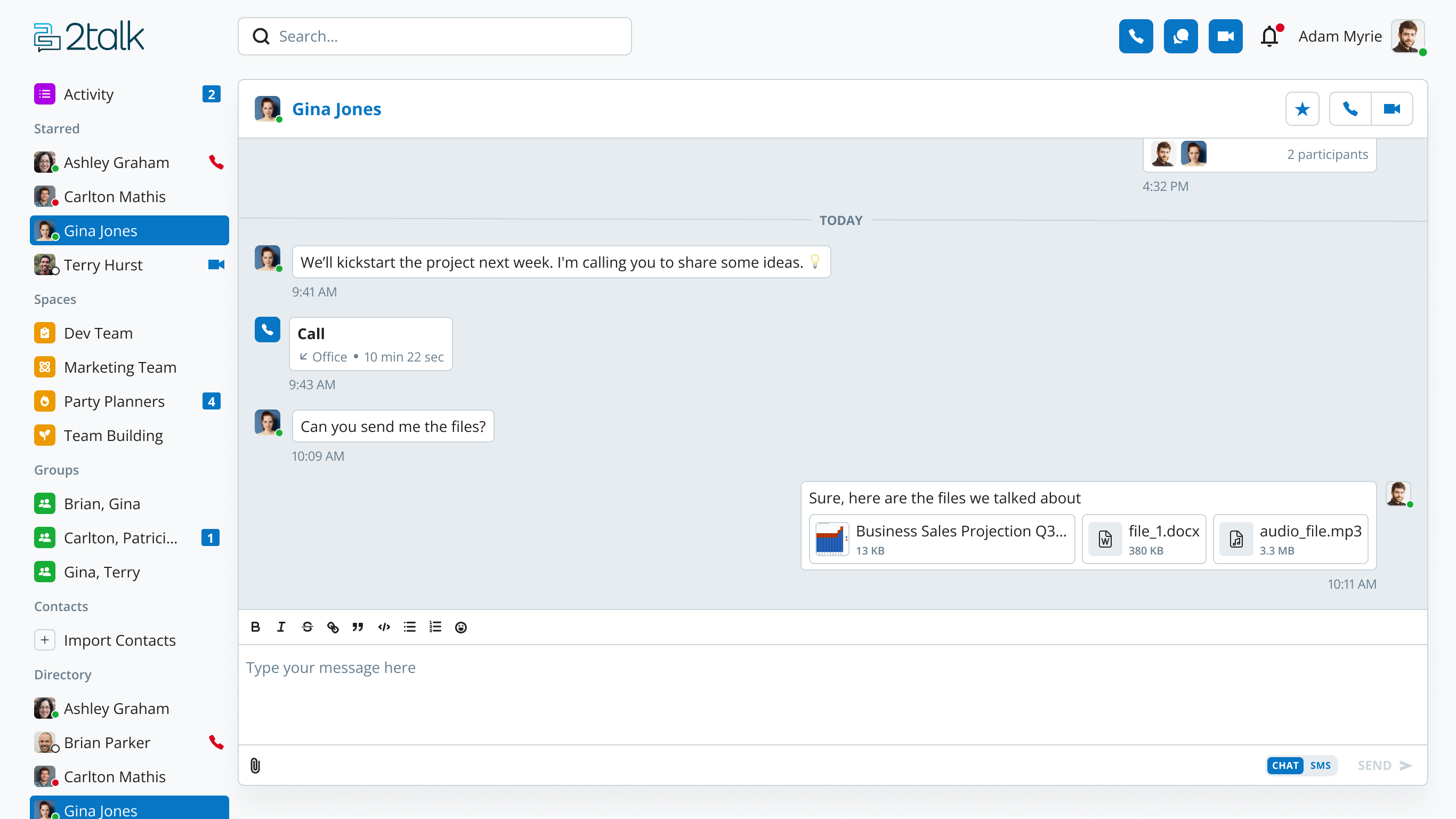The image size is (1456, 819).
Task: Insert a code block
Action: click(x=384, y=627)
